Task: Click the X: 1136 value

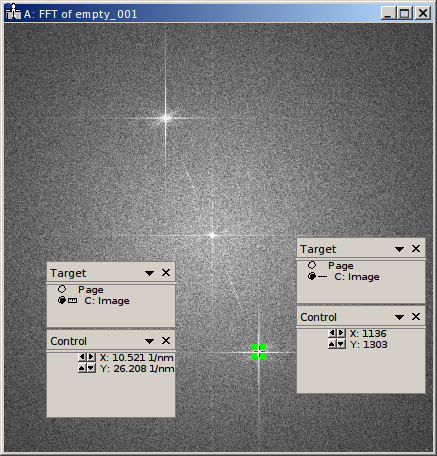Action: pyautogui.click(x=368, y=334)
